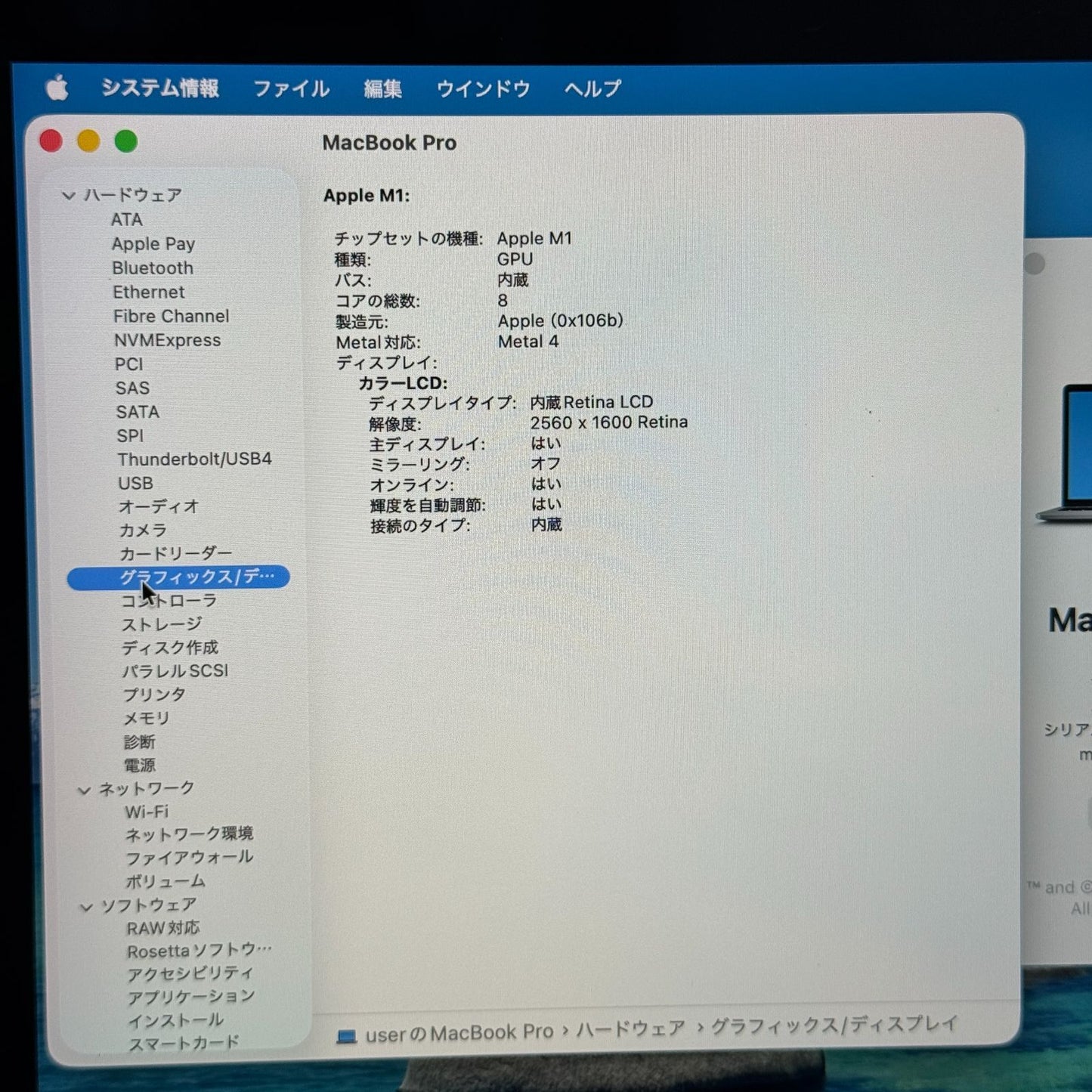Open the Apple menu
Screen dimensions: 1092x1092
pyautogui.click(x=57, y=88)
